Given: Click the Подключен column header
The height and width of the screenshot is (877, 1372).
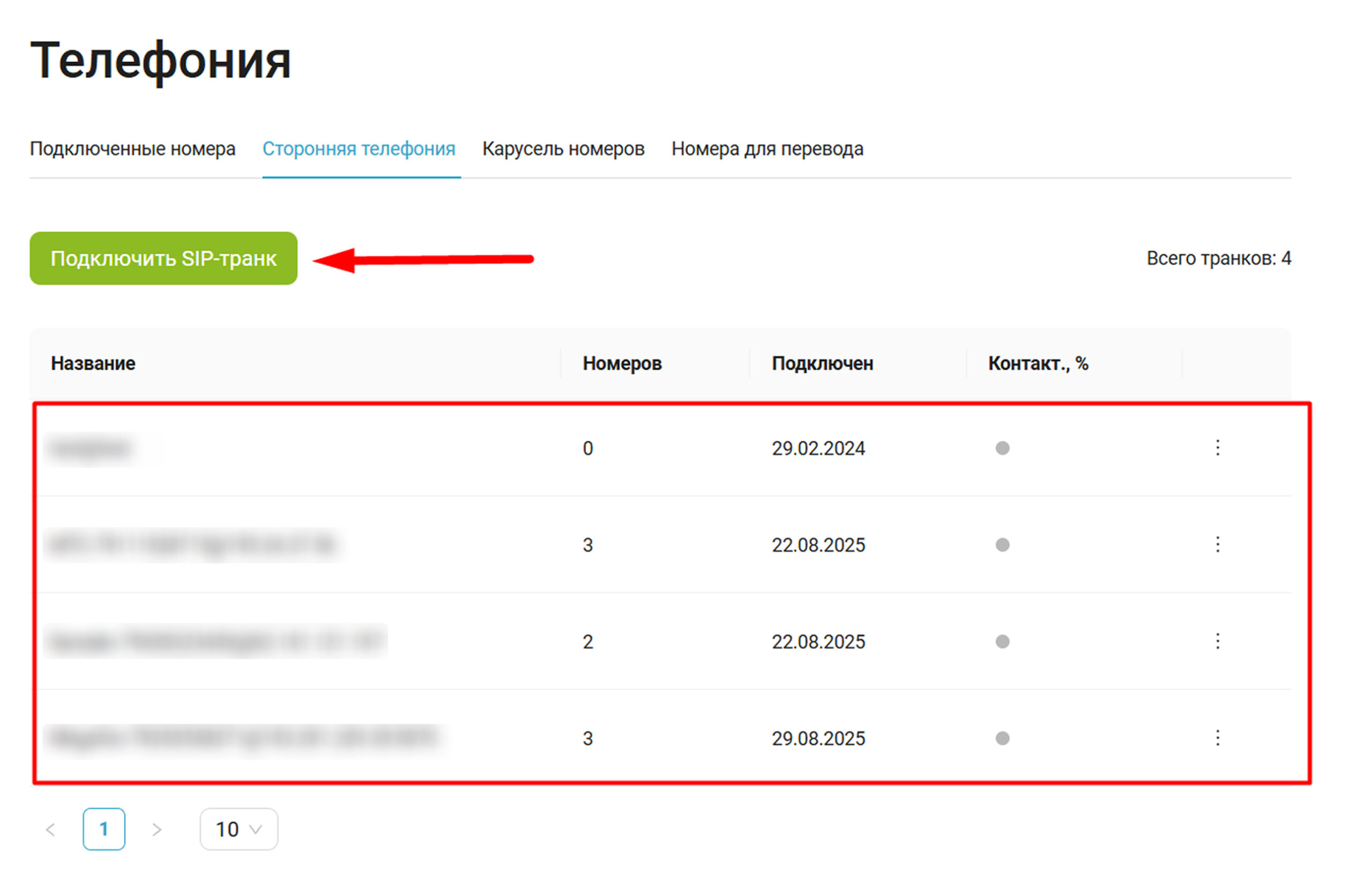Looking at the screenshot, I should tap(822, 363).
